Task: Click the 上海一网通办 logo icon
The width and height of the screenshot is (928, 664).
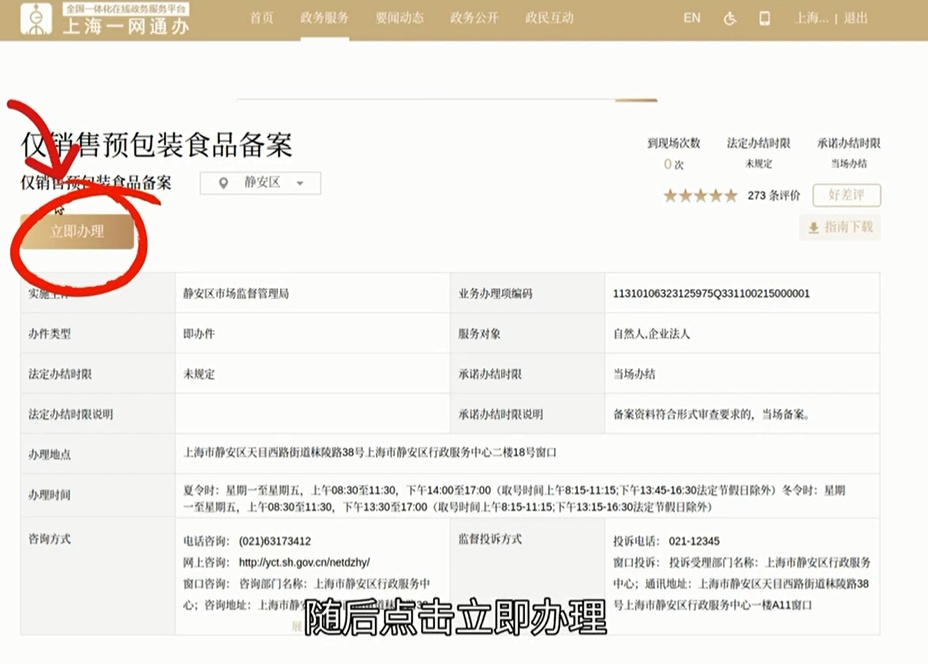Action: 36,18
